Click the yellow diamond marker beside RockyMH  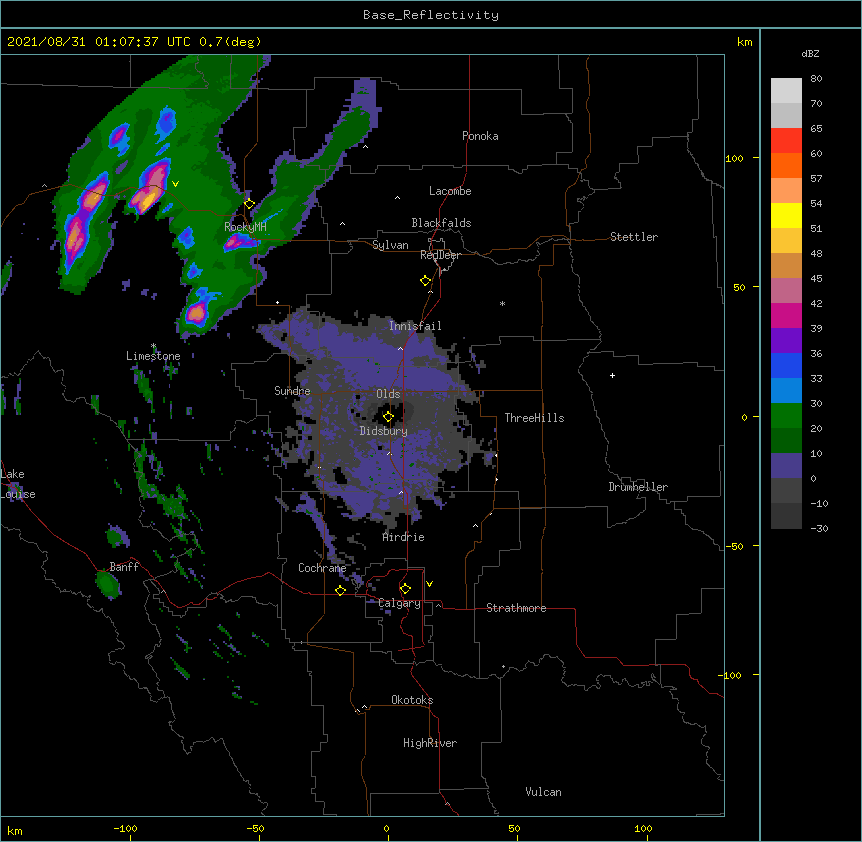pos(250,204)
